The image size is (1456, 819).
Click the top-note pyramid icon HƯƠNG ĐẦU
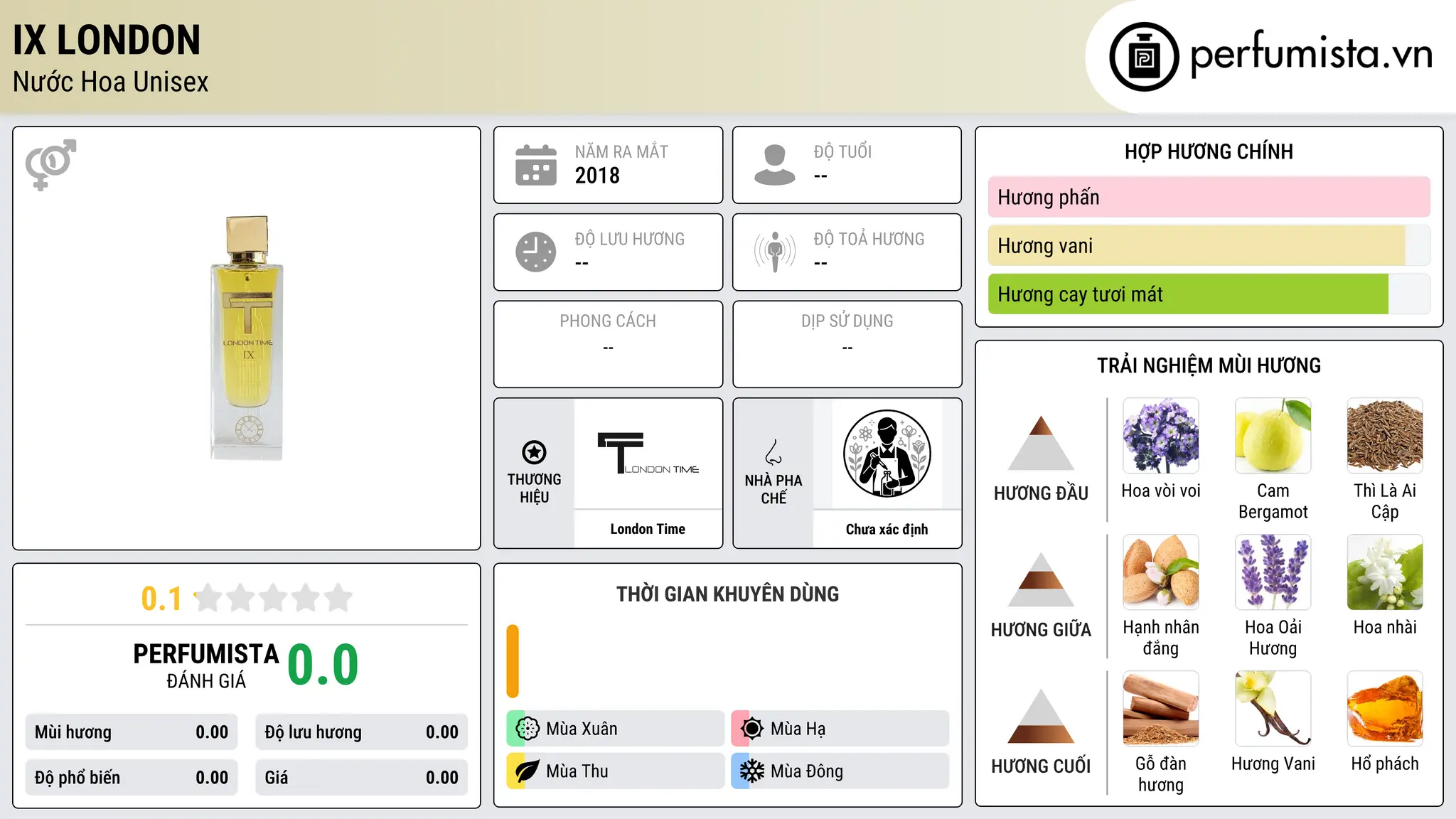1041,443
